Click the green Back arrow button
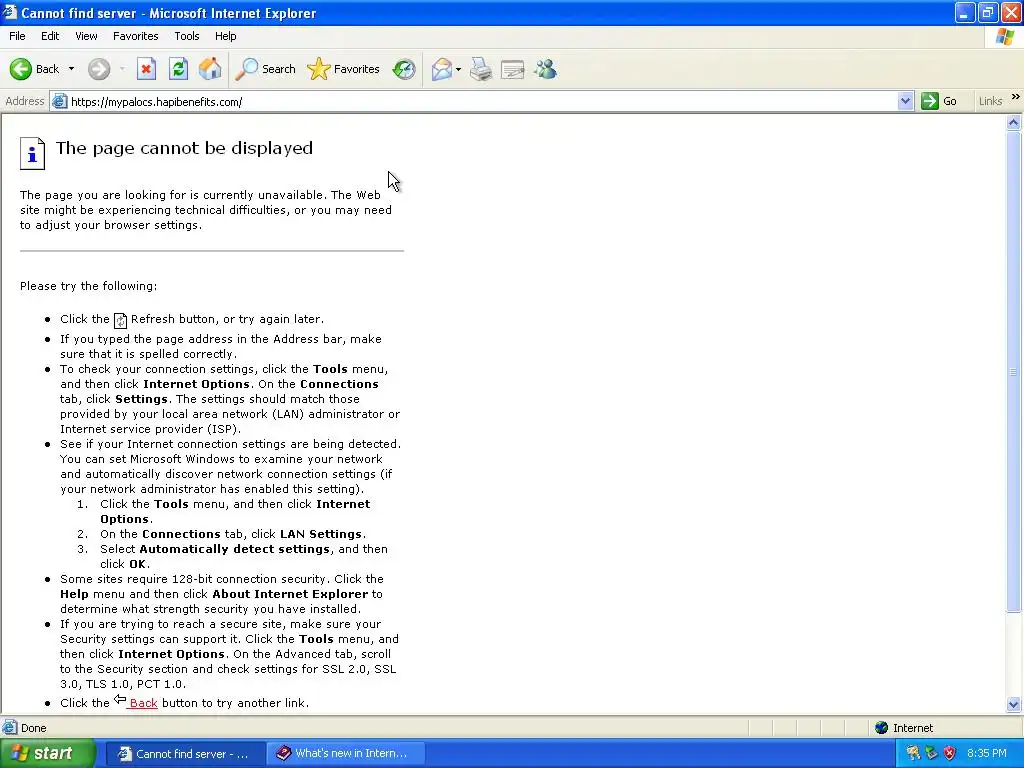The image size is (1024, 768). click(21, 69)
